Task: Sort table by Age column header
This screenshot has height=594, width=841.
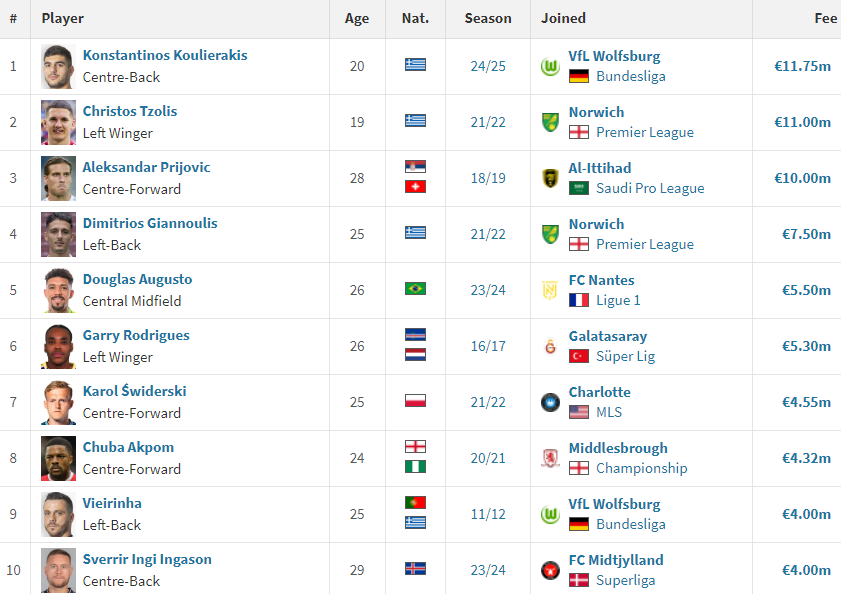Action: pyautogui.click(x=357, y=18)
